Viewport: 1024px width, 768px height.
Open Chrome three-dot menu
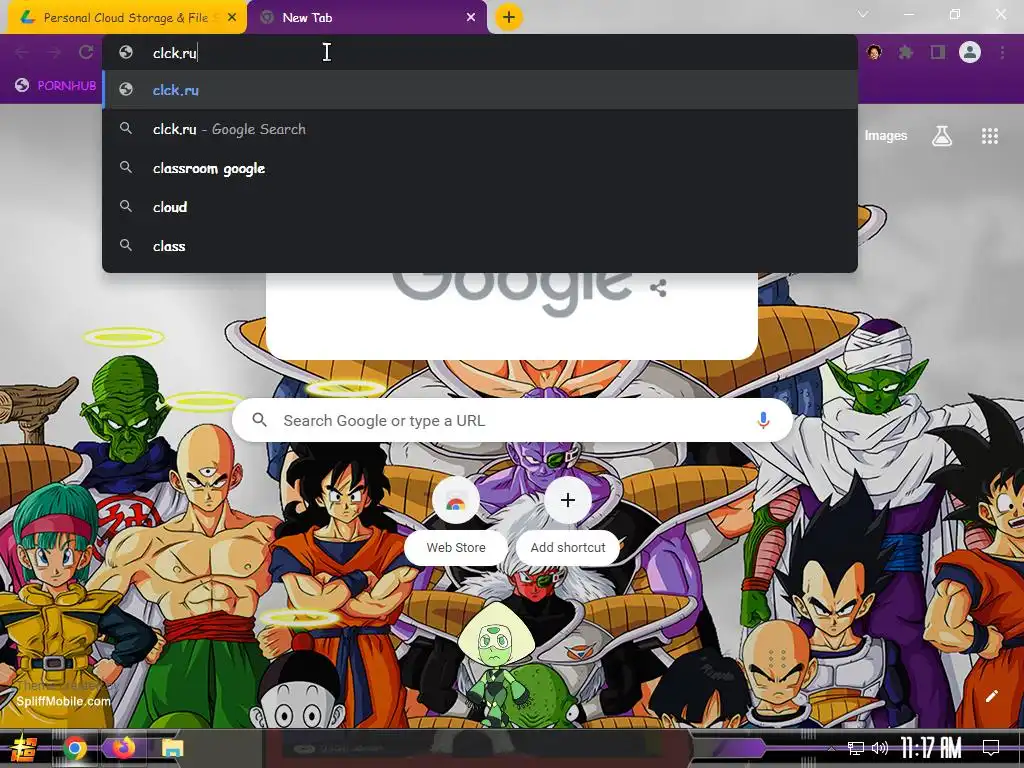point(1002,52)
